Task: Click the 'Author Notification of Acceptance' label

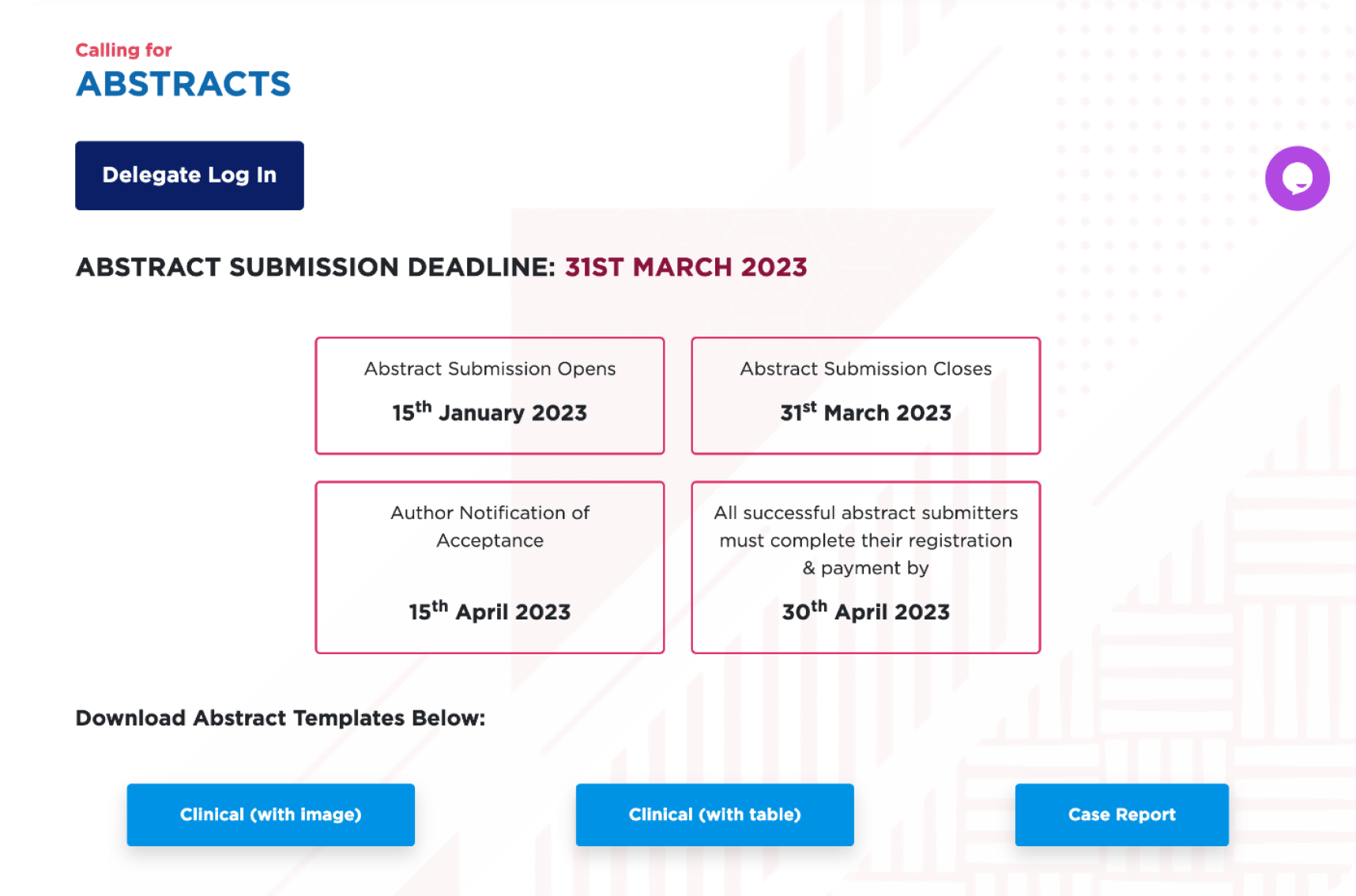Action: pos(490,514)
